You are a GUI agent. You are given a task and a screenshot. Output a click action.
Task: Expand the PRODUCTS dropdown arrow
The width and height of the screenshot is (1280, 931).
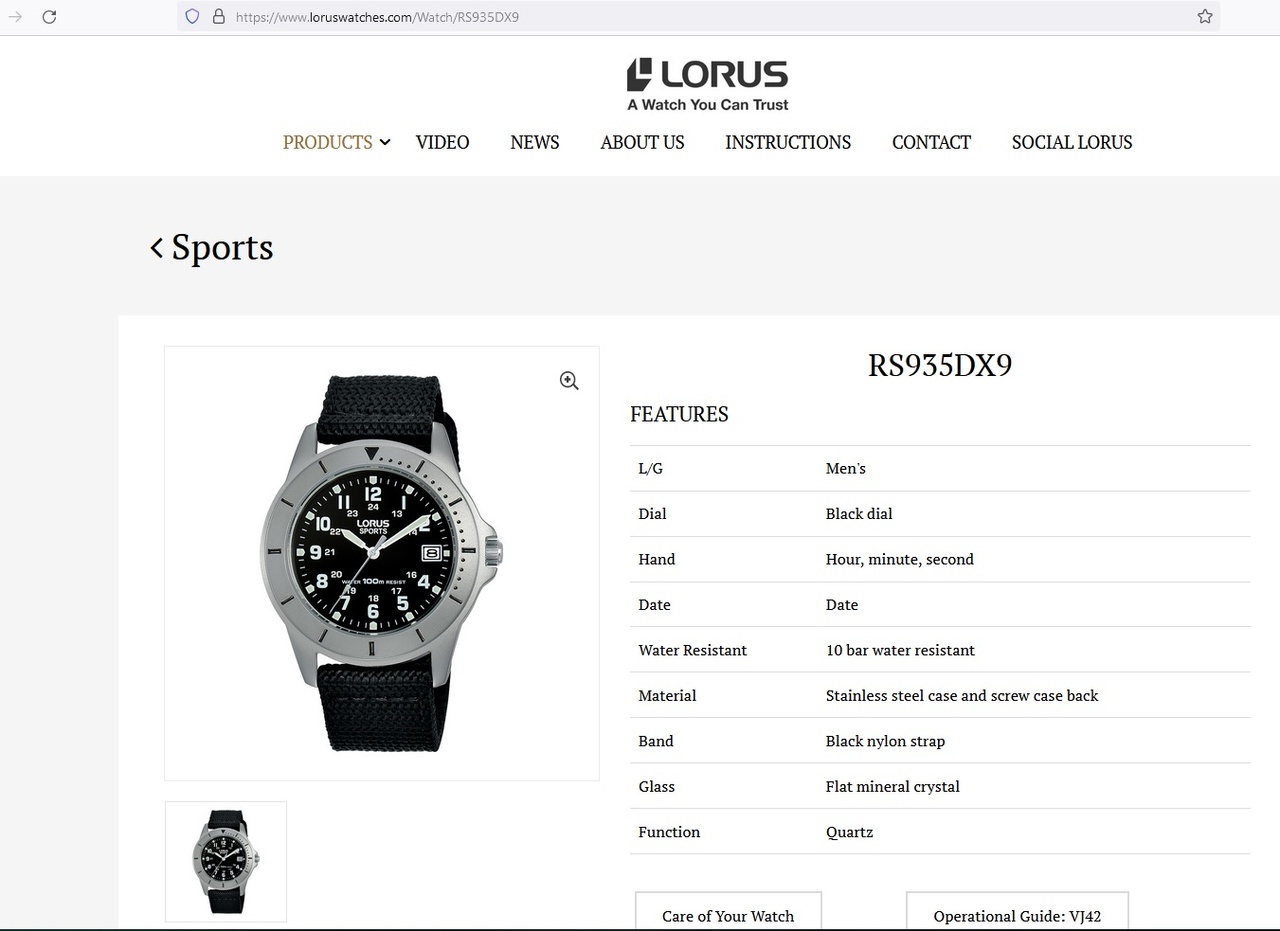384,142
